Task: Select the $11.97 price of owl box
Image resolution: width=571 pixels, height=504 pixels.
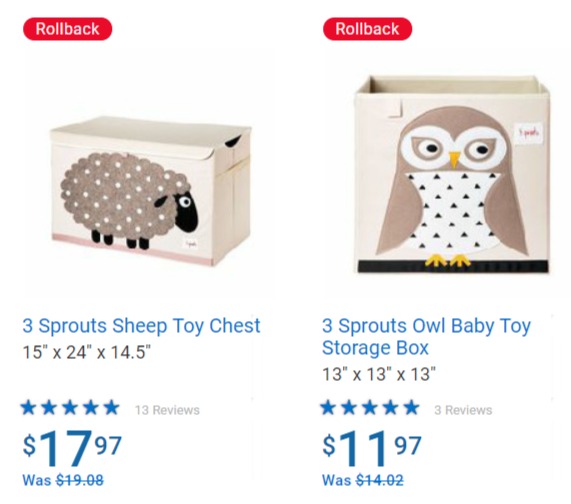Action: (x=372, y=448)
